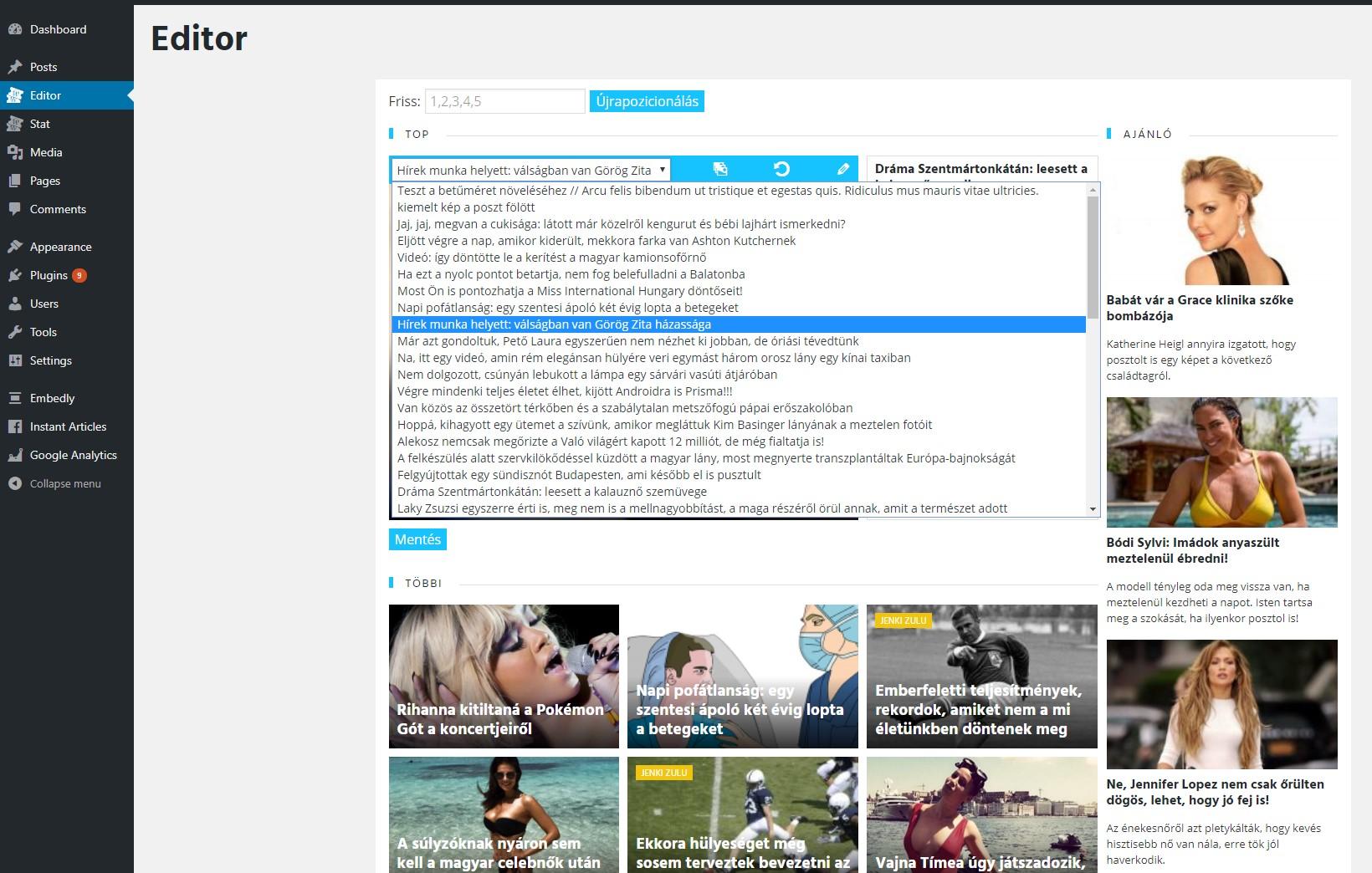This screenshot has width=1372, height=873.
Task: Open Google Analytics in sidebar
Action: click(73, 455)
